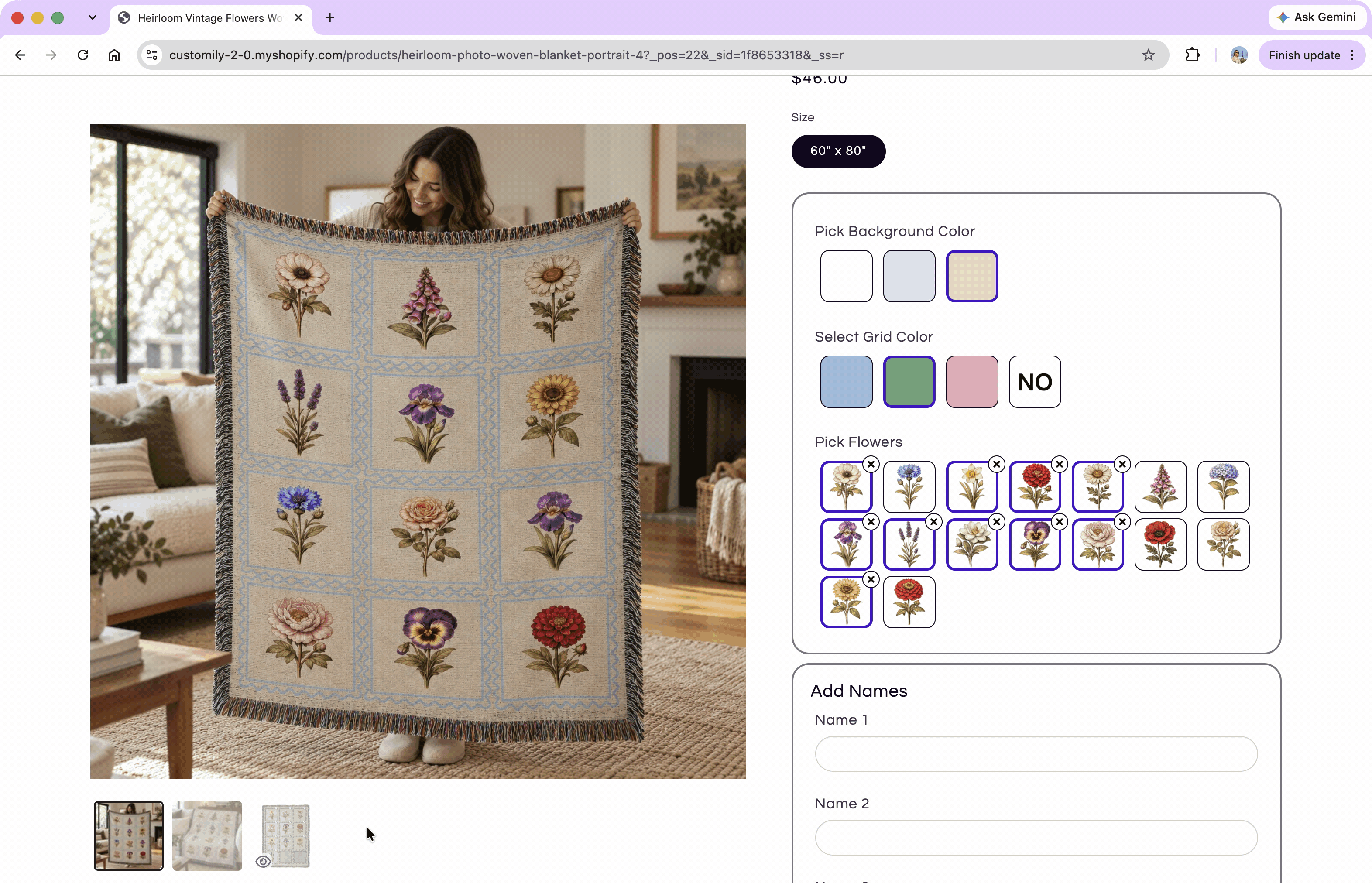Bookmark this page with the star icon

(1148, 55)
